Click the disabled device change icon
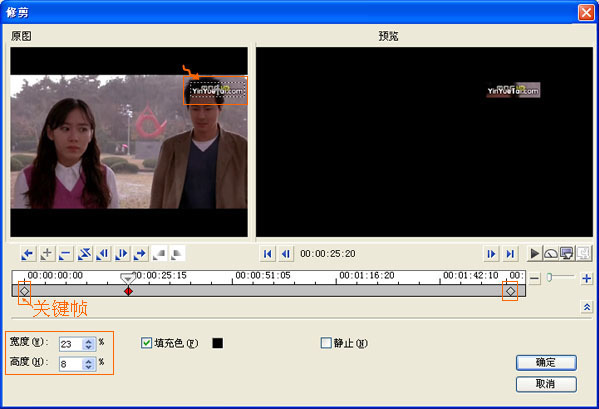This screenshot has height=409, width=599. (583, 254)
